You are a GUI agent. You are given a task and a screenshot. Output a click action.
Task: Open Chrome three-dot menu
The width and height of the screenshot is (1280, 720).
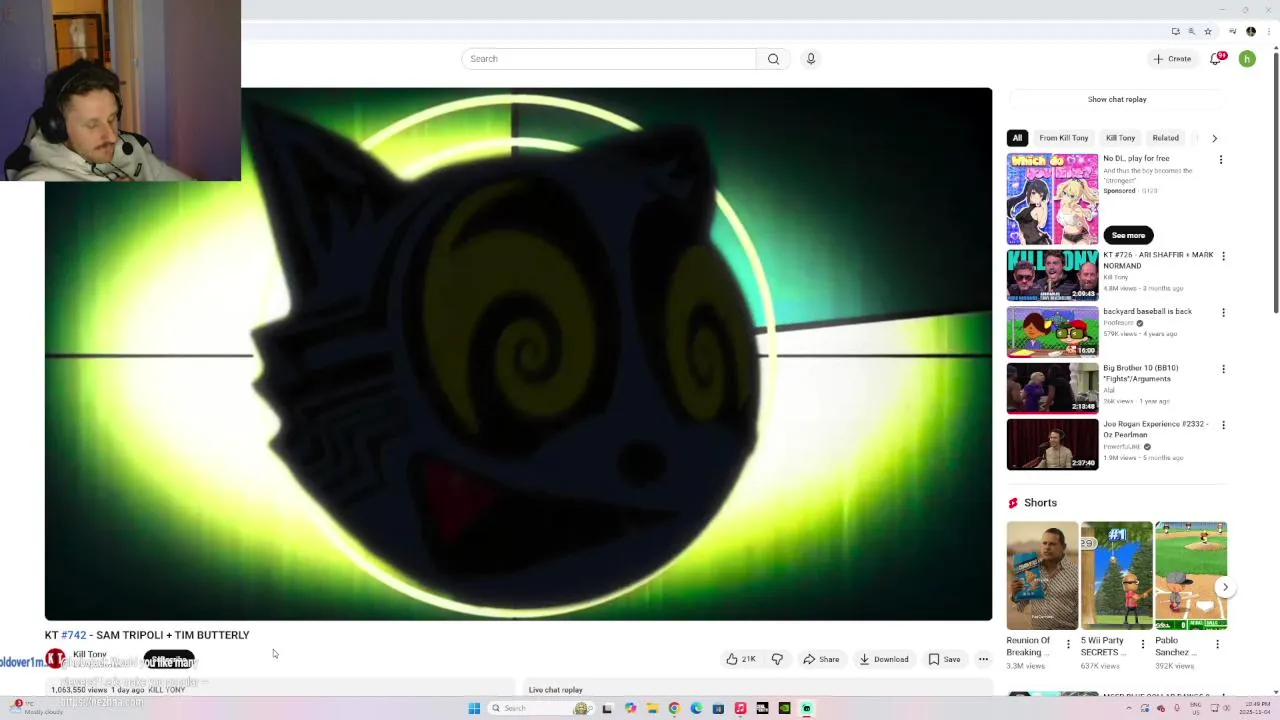click(1268, 31)
